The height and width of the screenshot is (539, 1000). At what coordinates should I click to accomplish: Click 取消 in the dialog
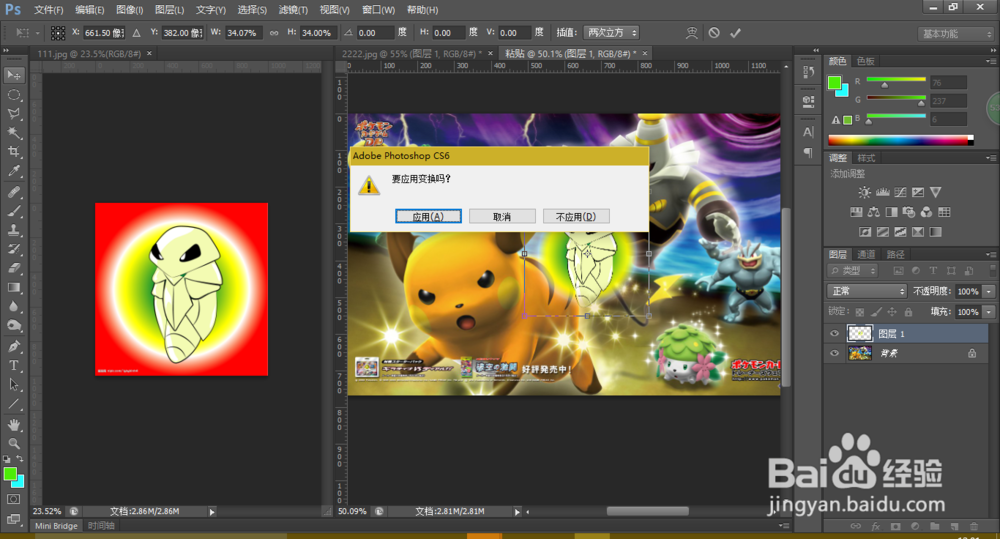pyautogui.click(x=502, y=216)
